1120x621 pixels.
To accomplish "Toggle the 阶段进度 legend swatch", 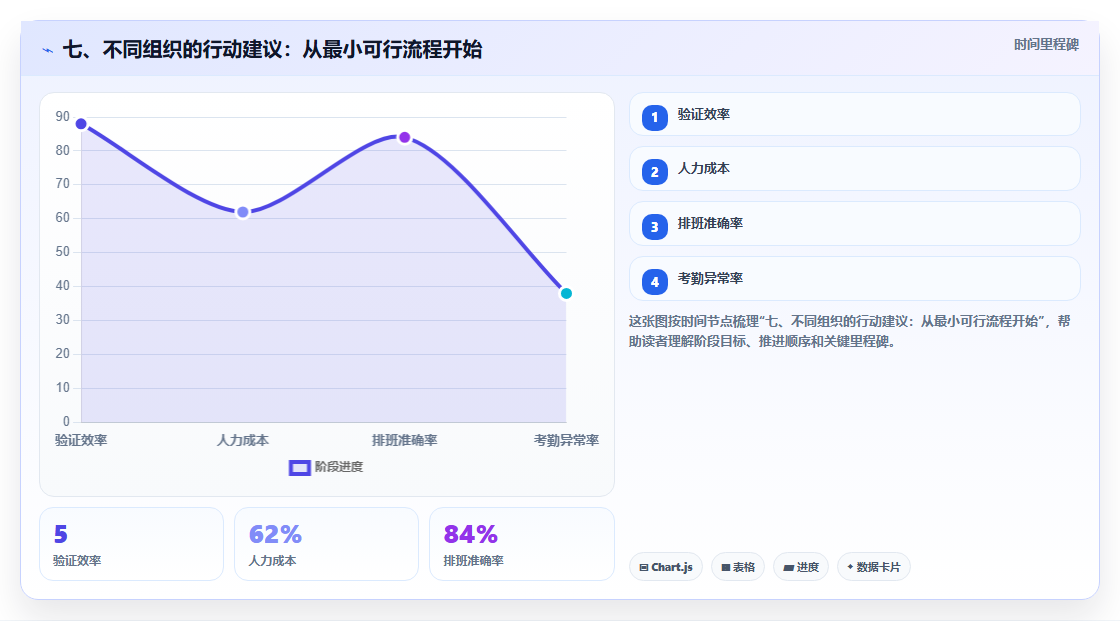I will tap(299, 467).
